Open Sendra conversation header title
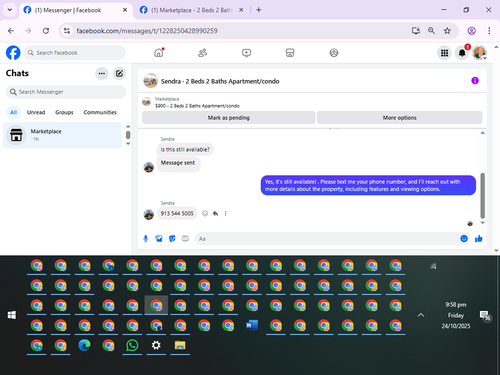This screenshot has height=375, width=500. pyautogui.click(x=220, y=81)
